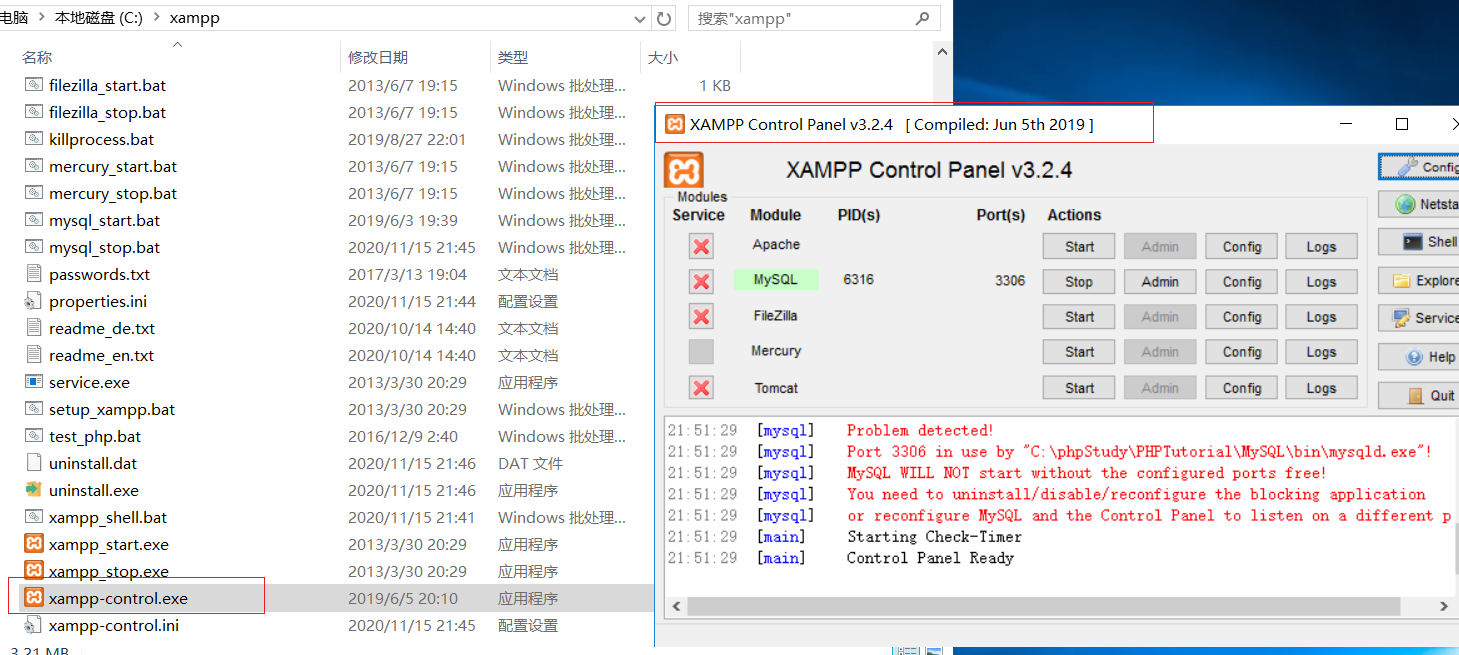The width and height of the screenshot is (1459, 655).
Task: Open the Shell button in the right sidebar
Action: point(1418,242)
